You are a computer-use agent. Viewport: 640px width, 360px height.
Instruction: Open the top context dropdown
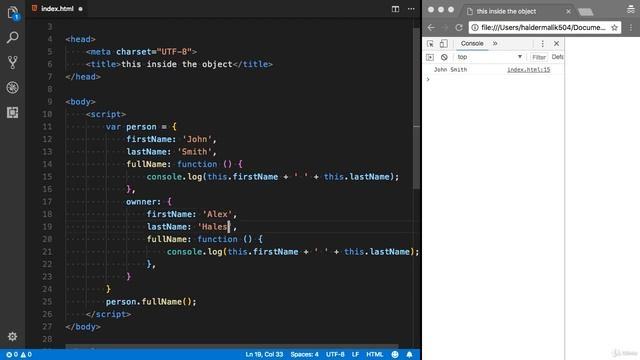(489, 57)
